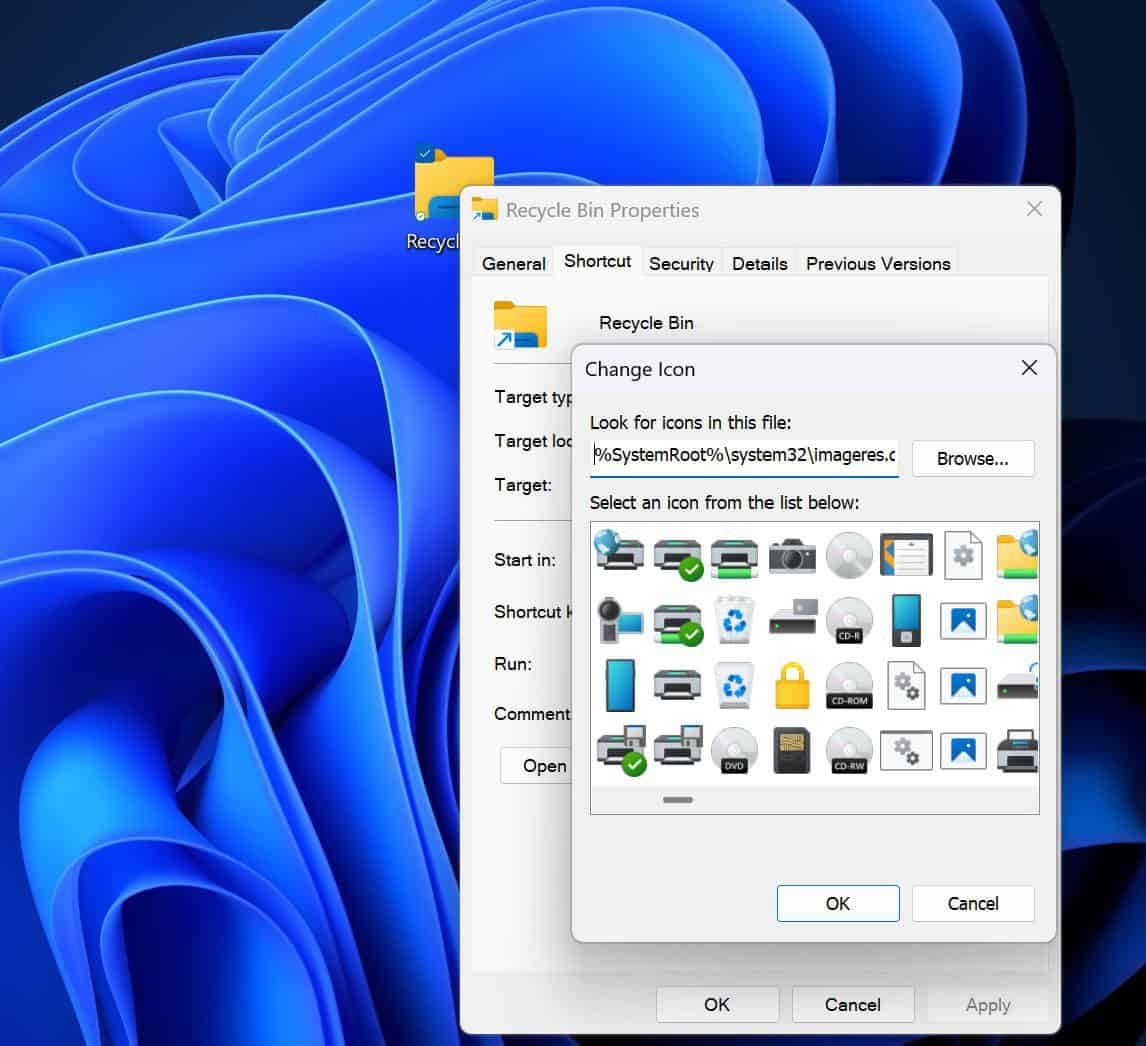
Task: Select the video camcorder icon
Action: (x=620, y=620)
